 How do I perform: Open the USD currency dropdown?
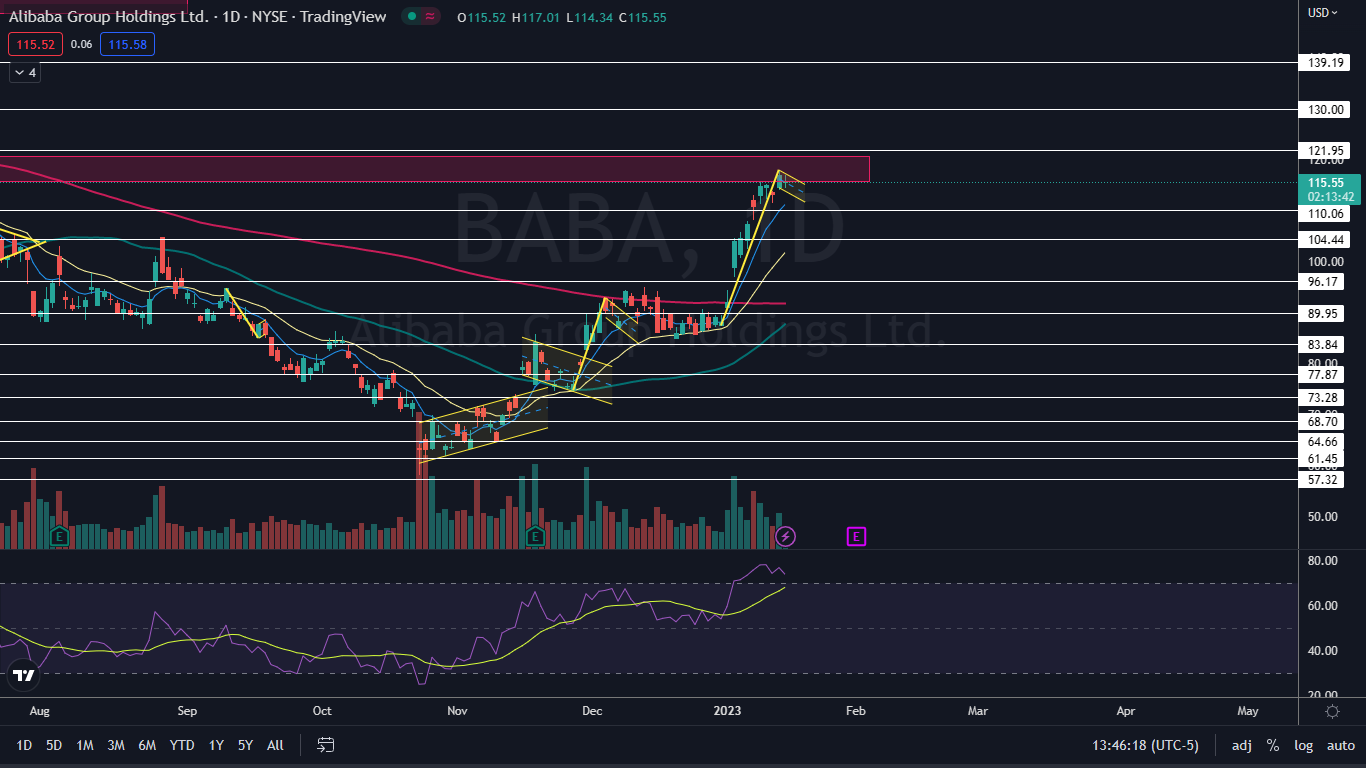click(1323, 13)
